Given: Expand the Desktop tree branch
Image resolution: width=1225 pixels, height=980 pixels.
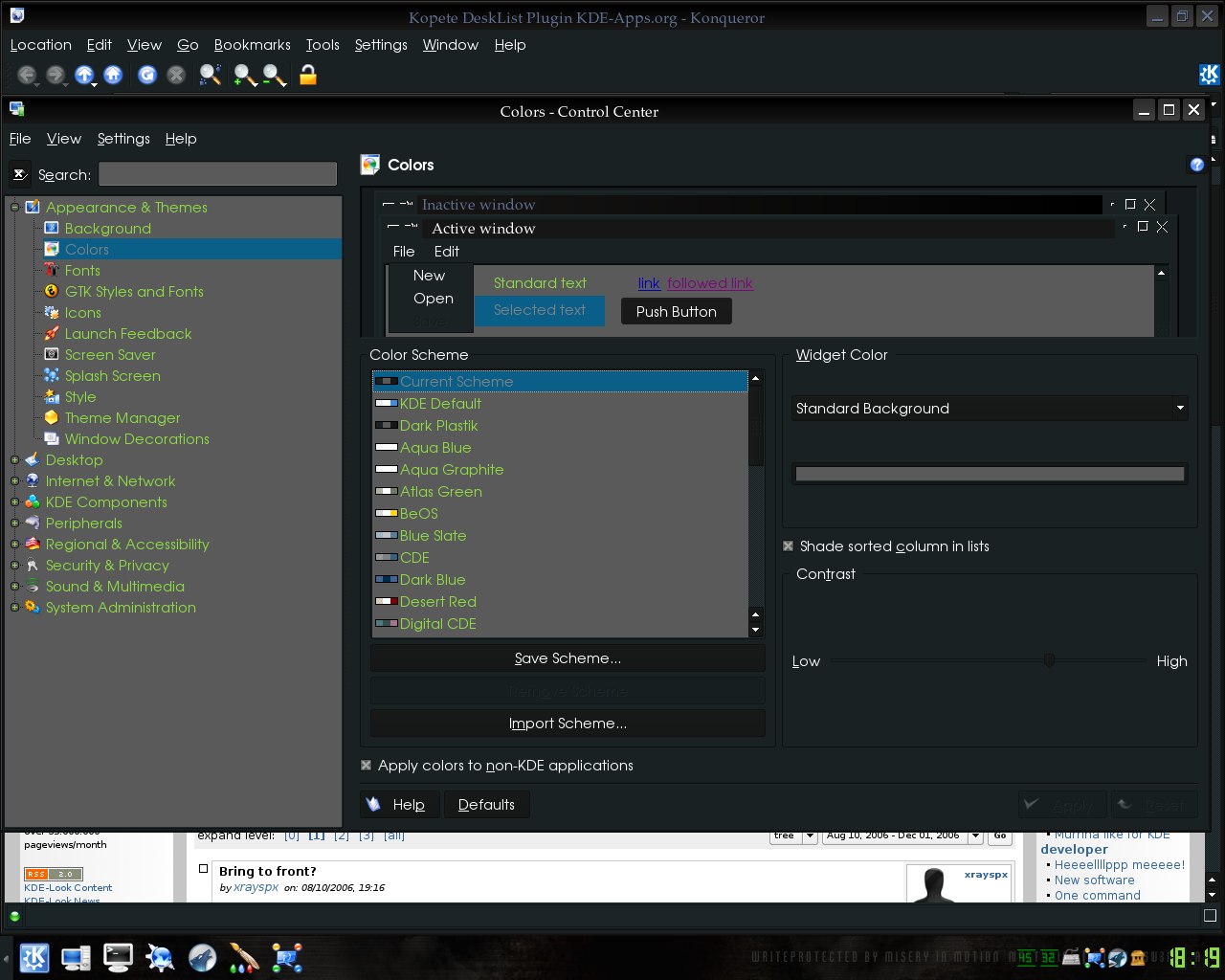Looking at the screenshot, I should coord(14,459).
